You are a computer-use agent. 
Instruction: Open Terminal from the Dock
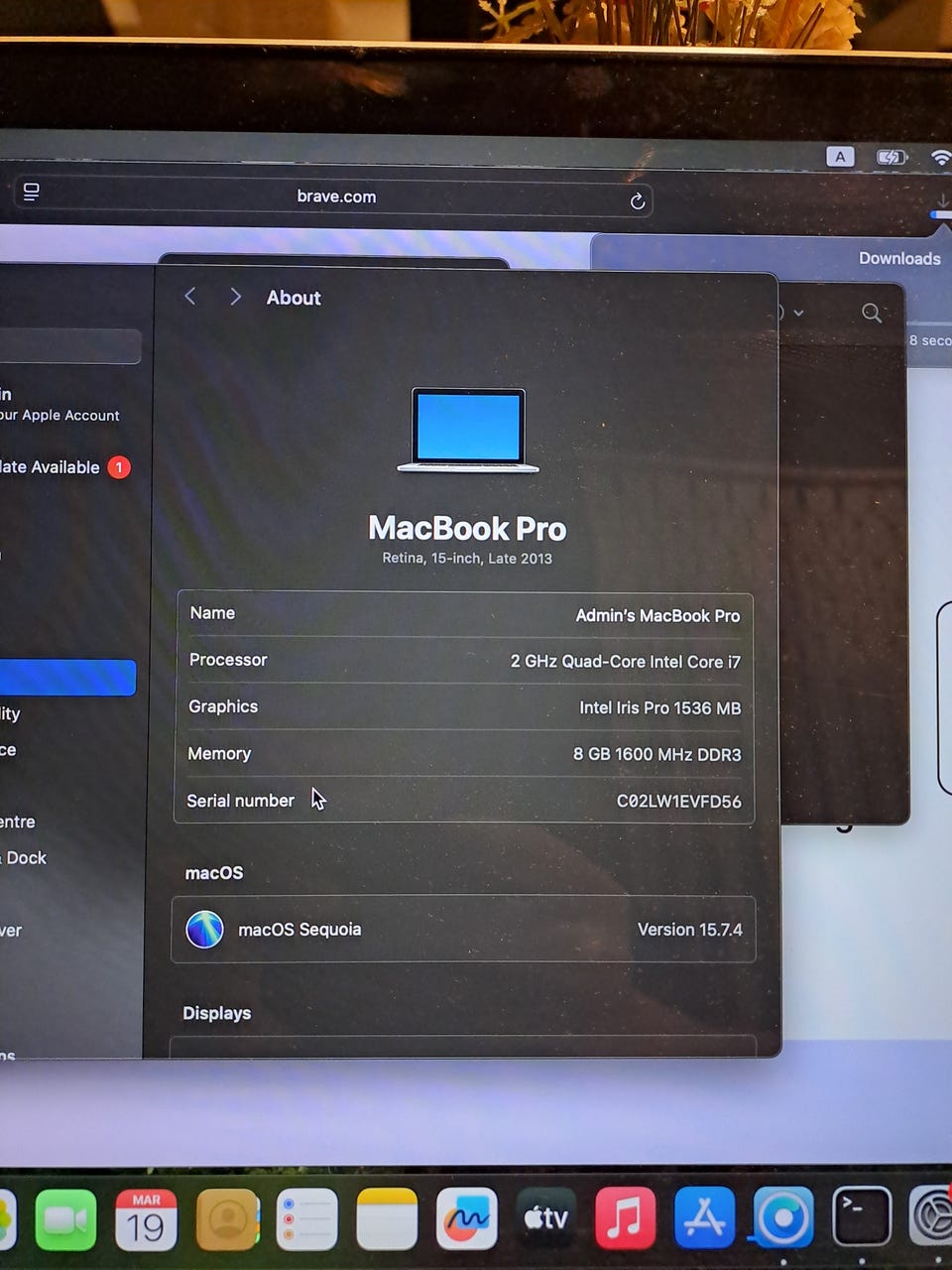(861, 1216)
